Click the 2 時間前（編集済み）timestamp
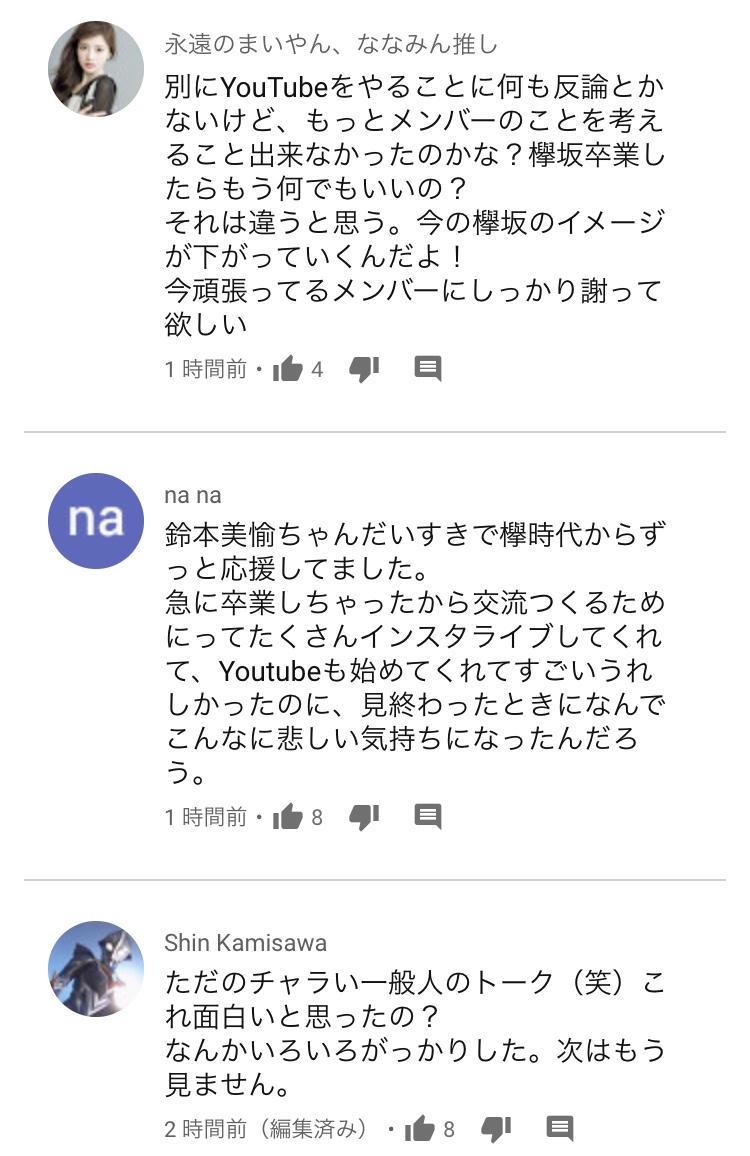Viewport: 750px width, 1156px height. coord(265,1129)
